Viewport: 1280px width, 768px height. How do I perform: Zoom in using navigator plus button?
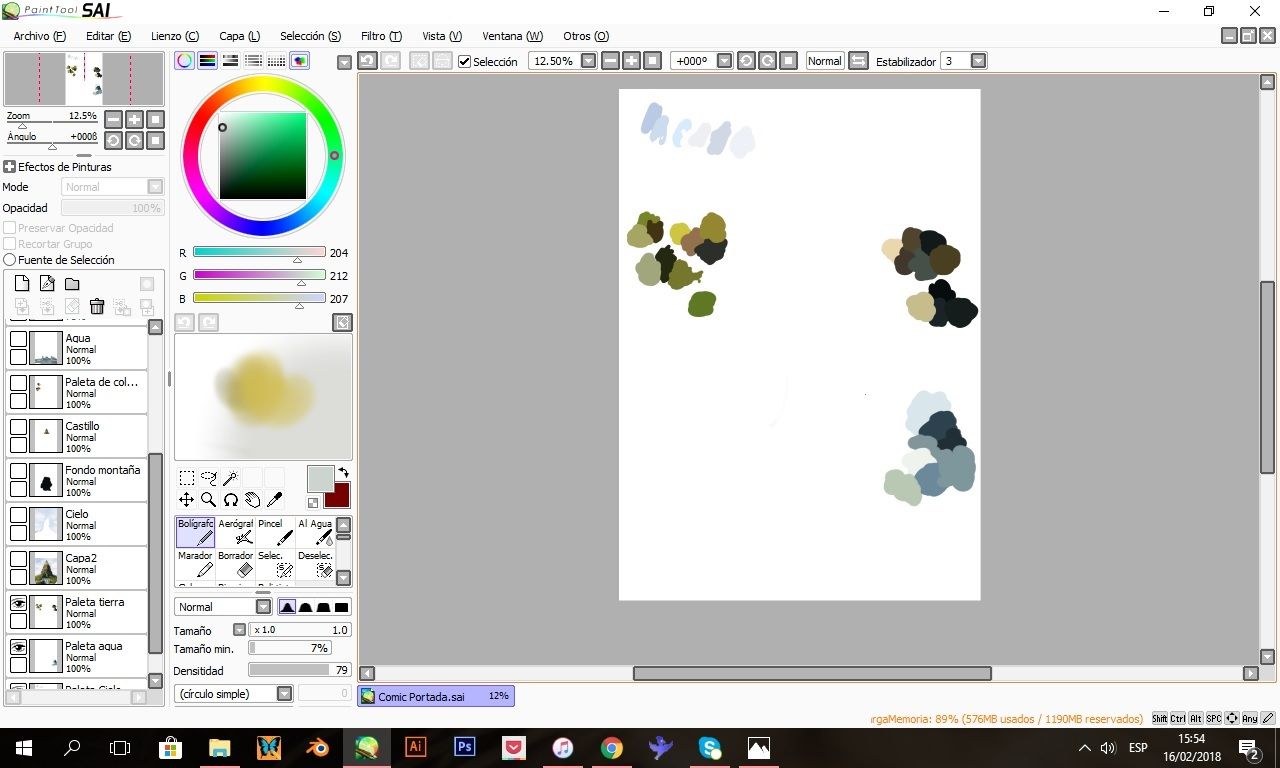pyautogui.click(x=134, y=119)
